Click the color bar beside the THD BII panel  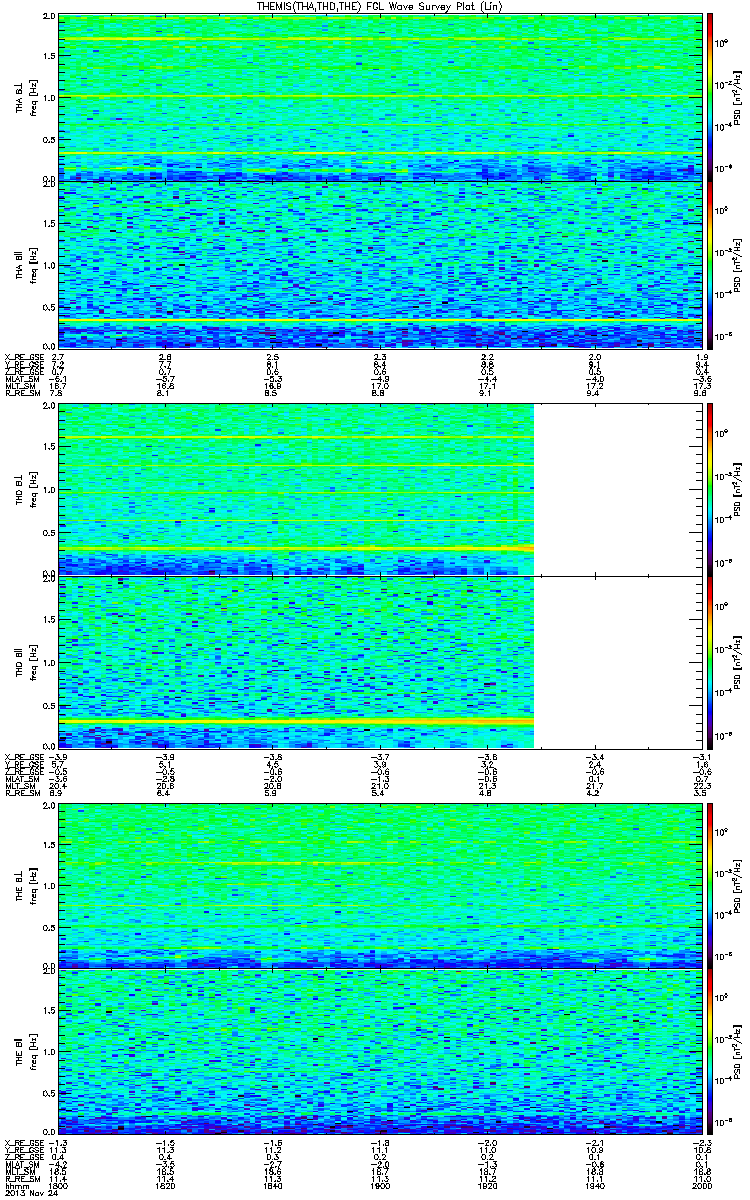[x=709, y=661]
